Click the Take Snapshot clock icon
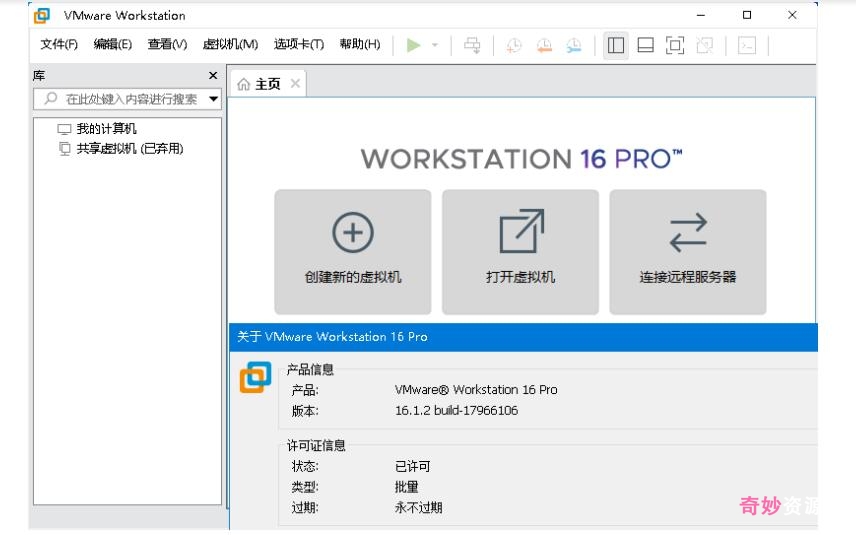Screen dimensions: 856x535 click(x=514, y=45)
